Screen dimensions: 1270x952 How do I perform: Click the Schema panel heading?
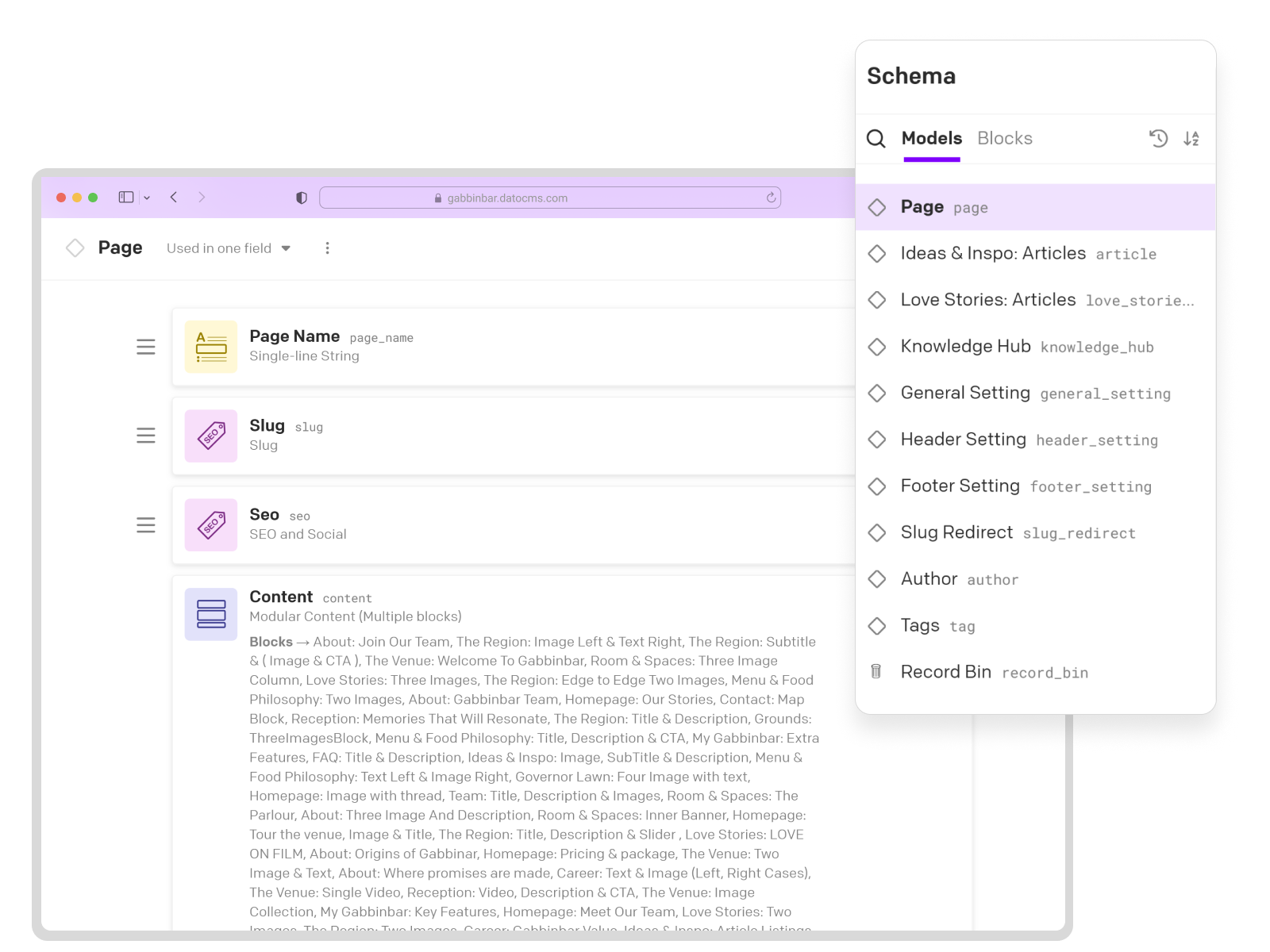point(911,76)
